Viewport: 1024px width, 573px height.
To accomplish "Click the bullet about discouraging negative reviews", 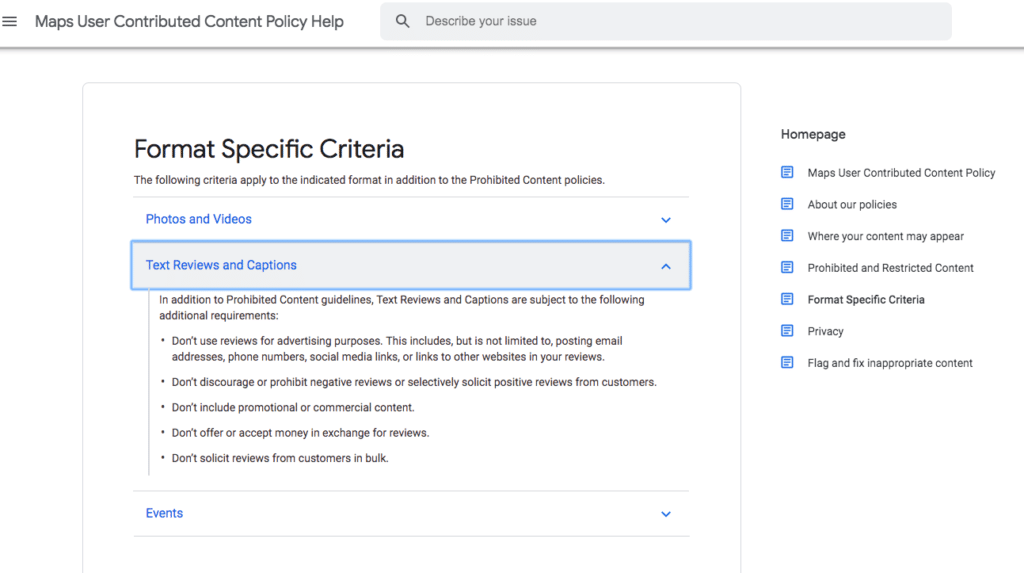I will click(x=414, y=382).
